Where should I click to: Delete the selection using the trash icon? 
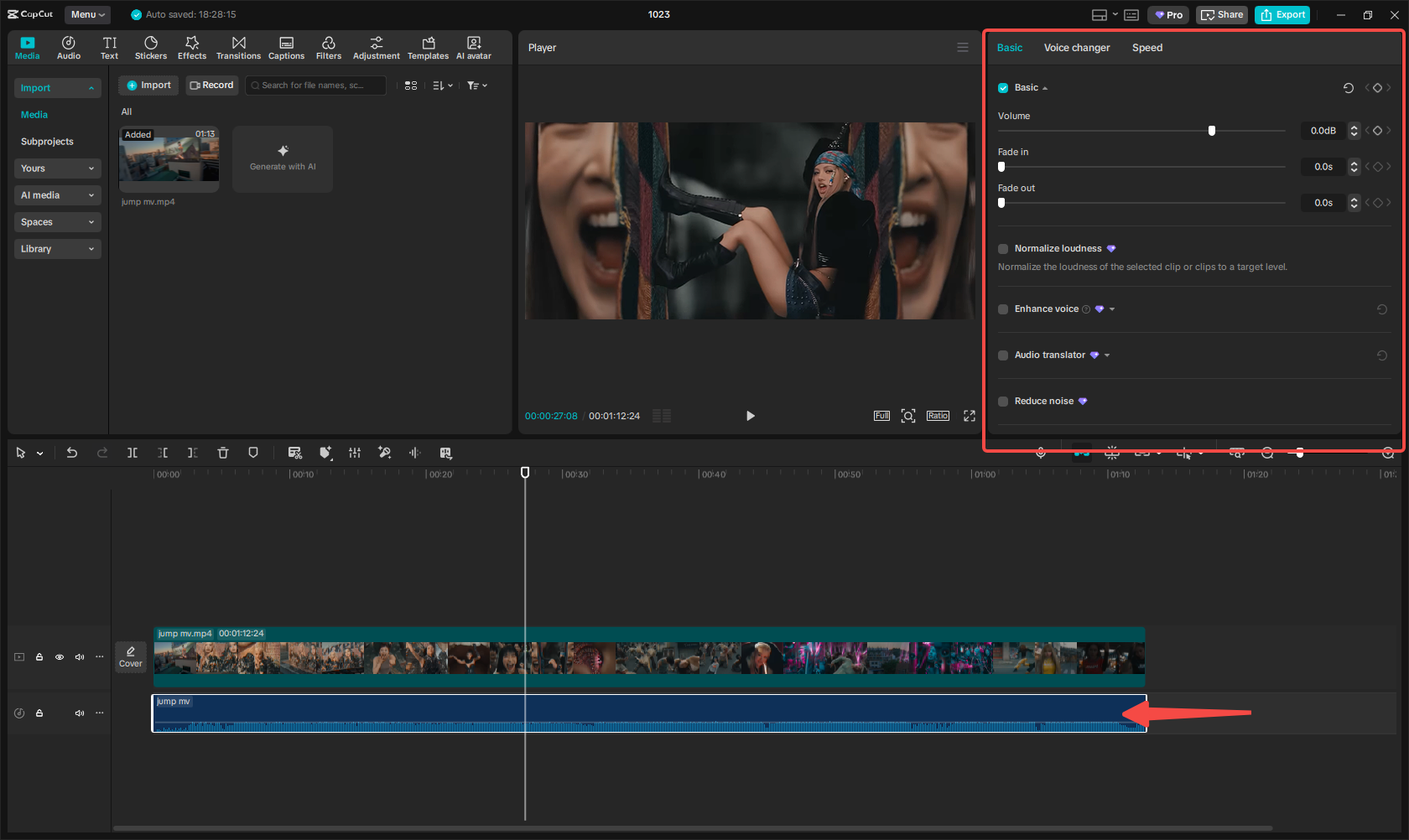pyautogui.click(x=222, y=453)
